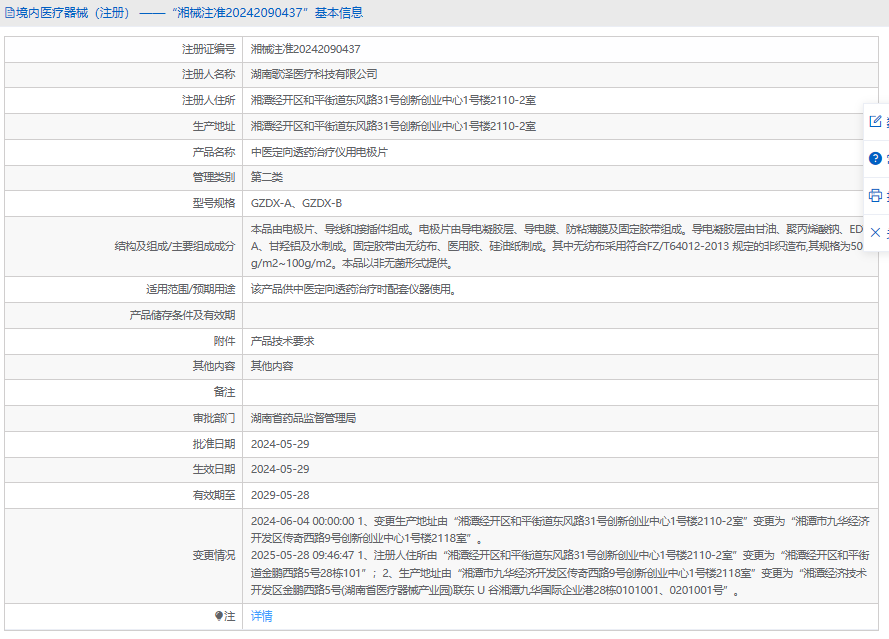
Task: Click the printer icon in the side panel
Action: (x=875, y=196)
